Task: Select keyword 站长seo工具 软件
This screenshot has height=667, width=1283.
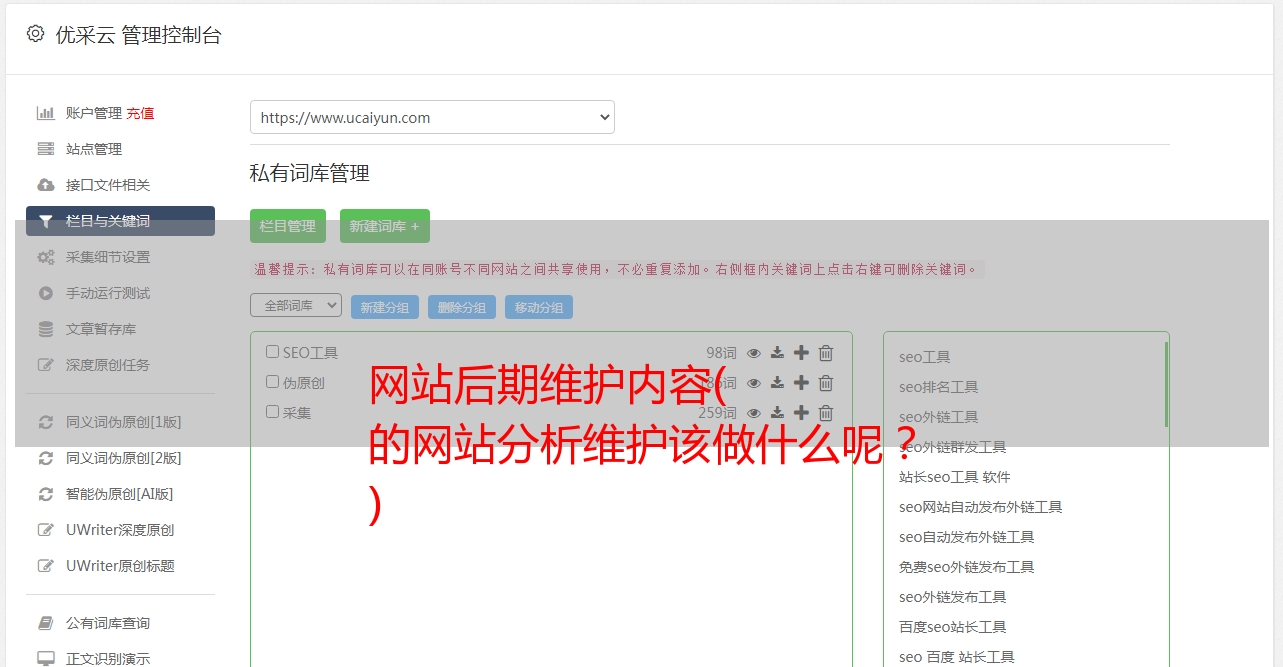Action: pyautogui.click(x=955, y=477)
